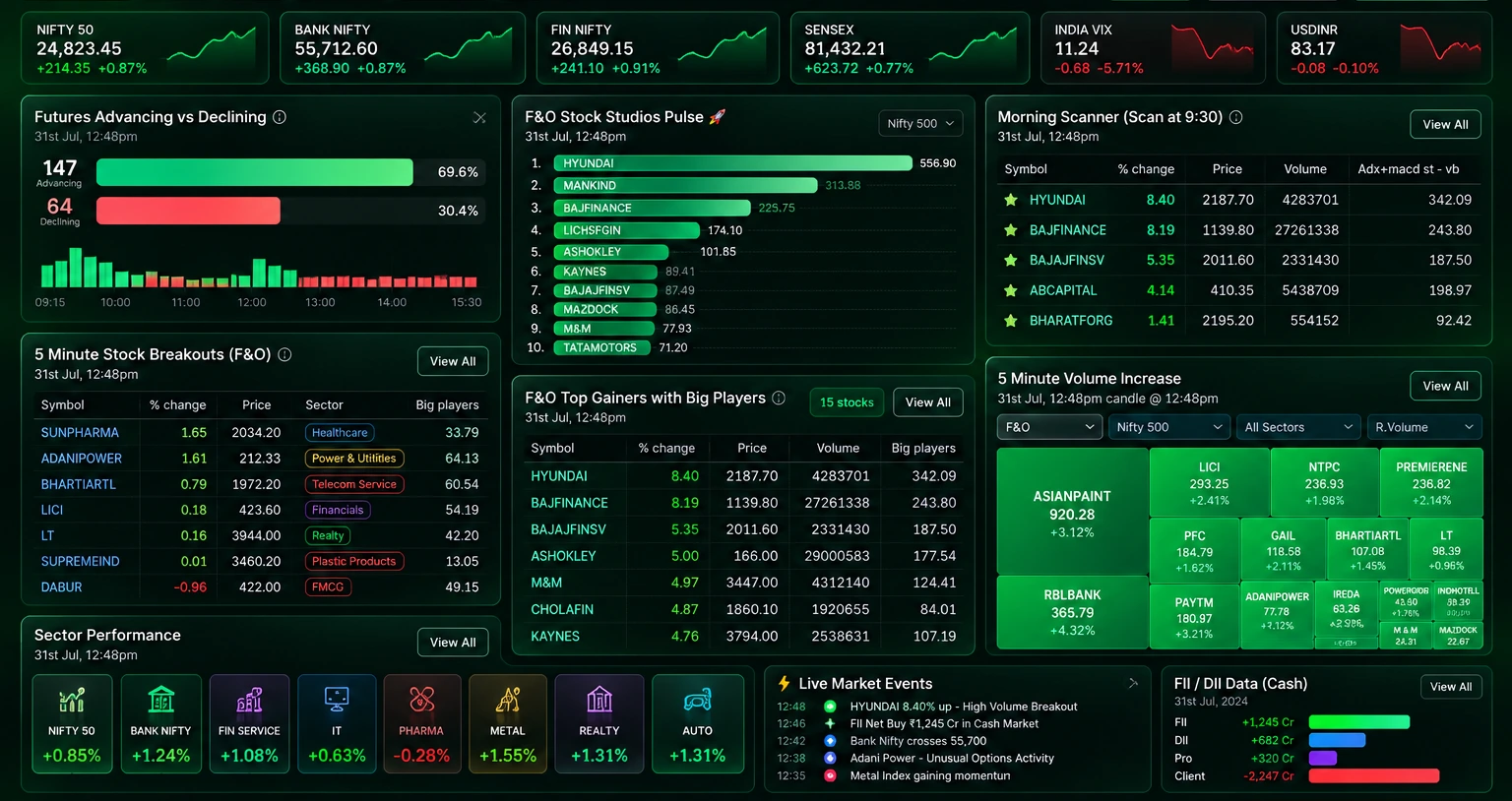1512x801 pixels.
Task: Open the Nifty 500 dropdown in Volume Increase
Action: click(x=1169, y=427)
